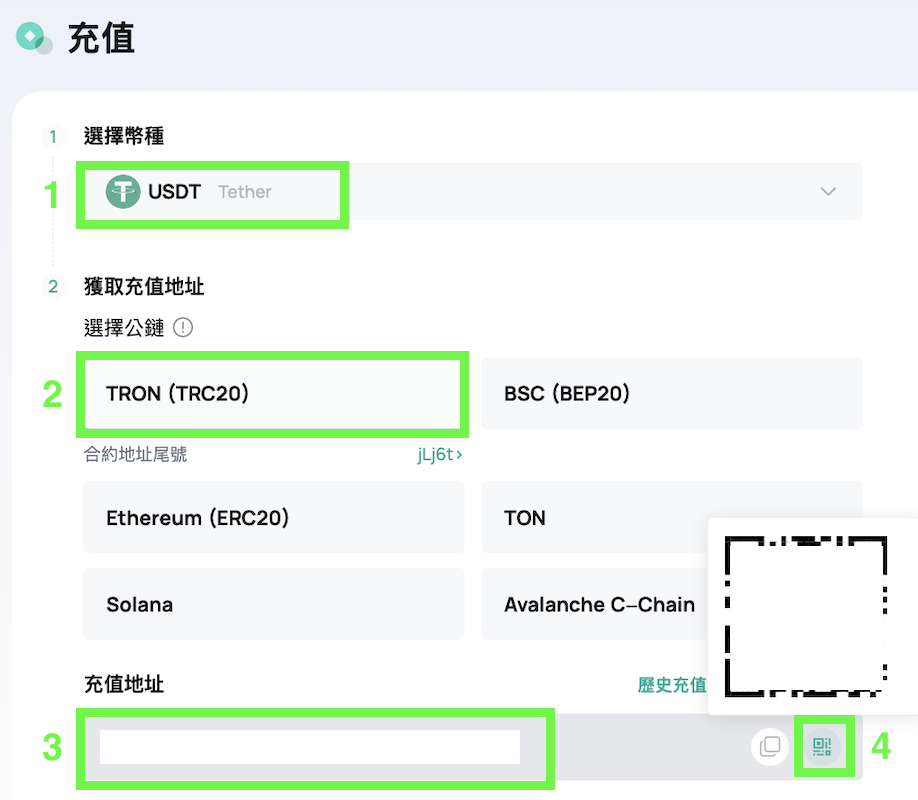Pick the Avalanche C-Chain network
Screen dimensions: 918x800
tap(598, 605)
